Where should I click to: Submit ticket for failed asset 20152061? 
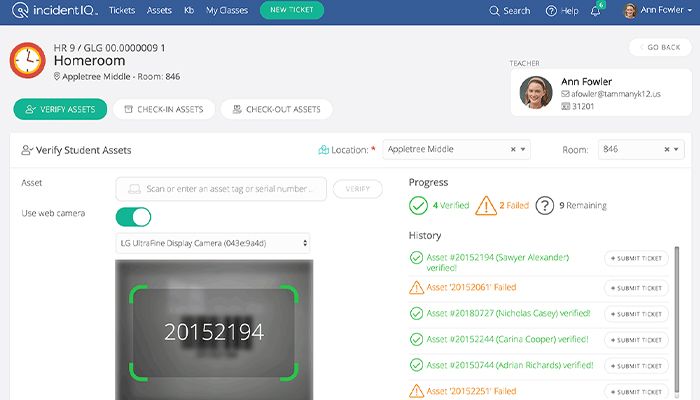636,288
